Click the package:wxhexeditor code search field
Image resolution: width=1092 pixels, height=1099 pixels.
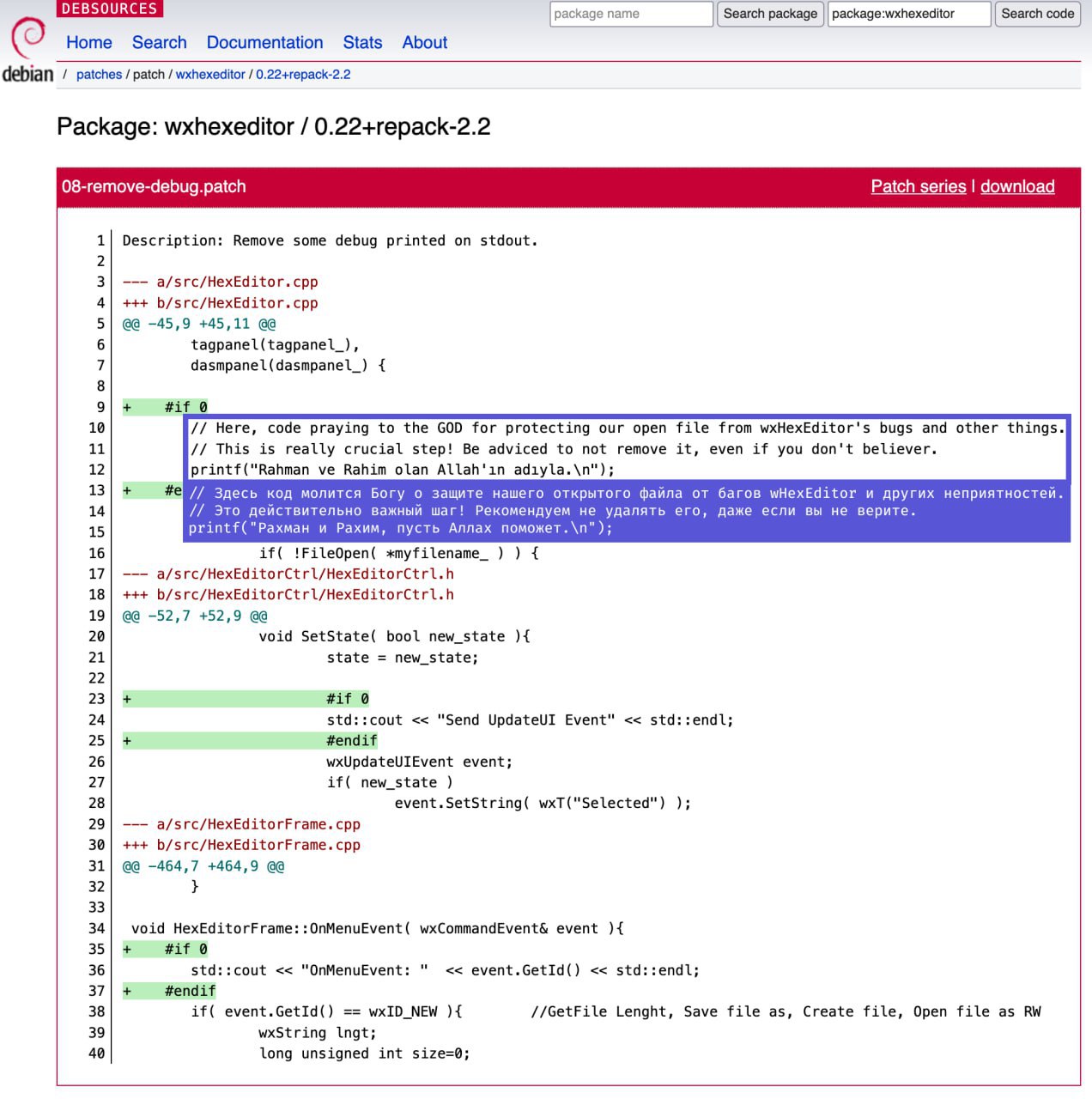point(908,14)
